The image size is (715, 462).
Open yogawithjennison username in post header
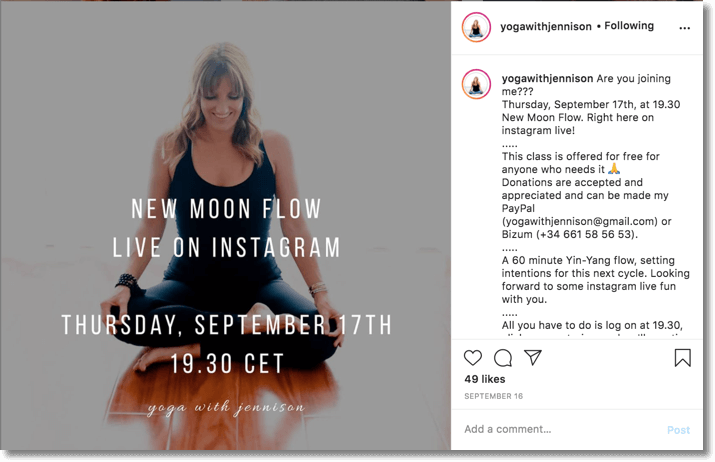click(x=546, y=26)
